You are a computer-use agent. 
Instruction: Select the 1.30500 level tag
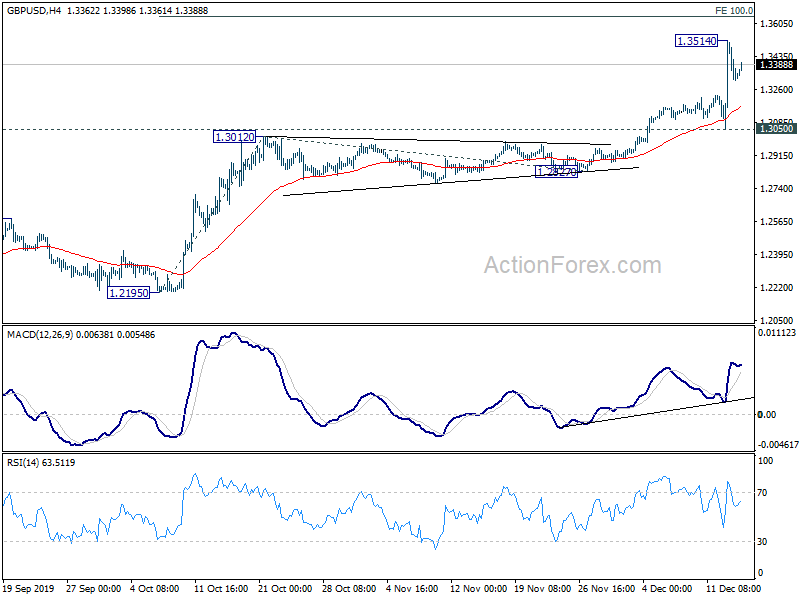point(776,129)
